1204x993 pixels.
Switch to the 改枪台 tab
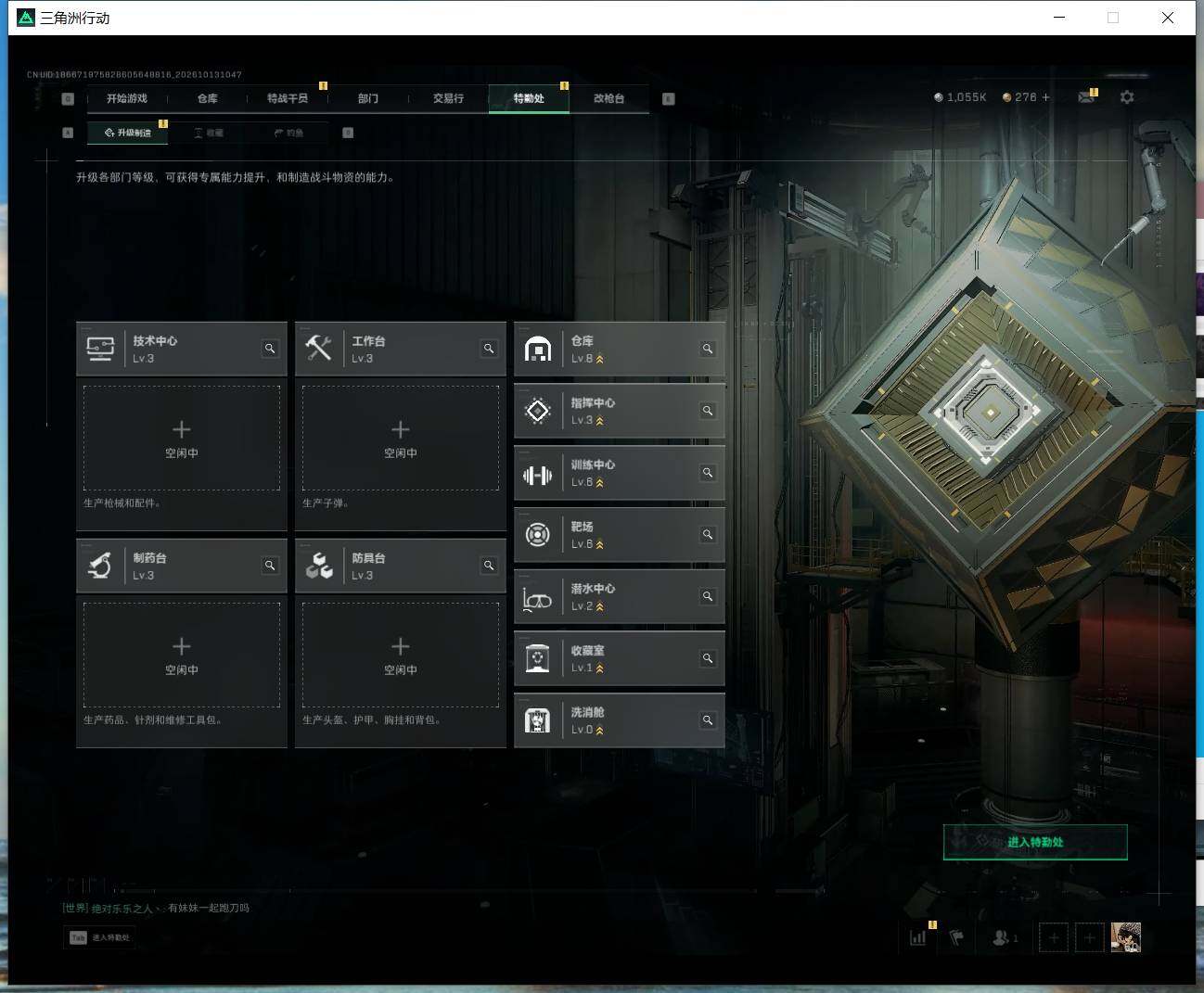[608, 98]
